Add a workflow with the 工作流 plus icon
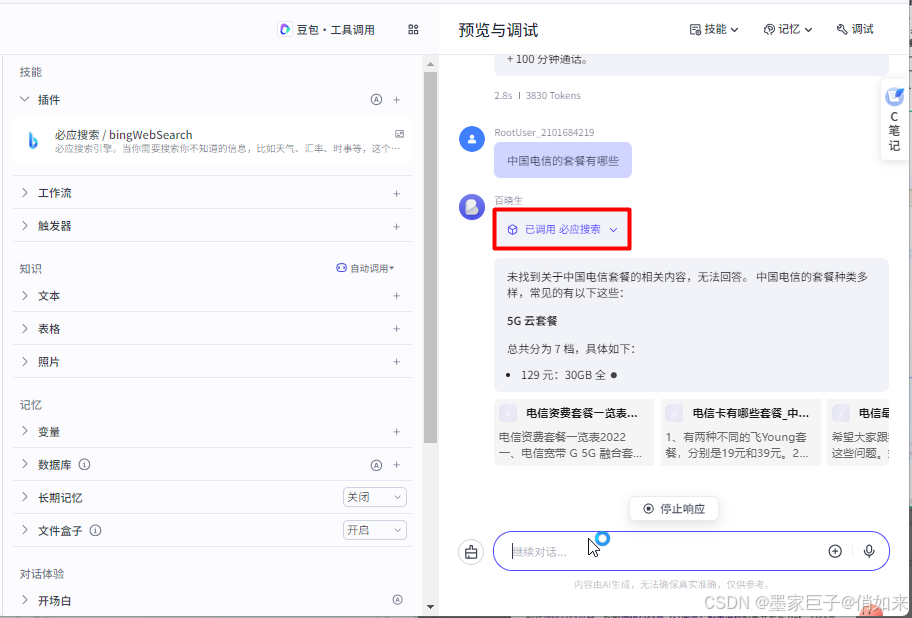Image resolution: width=912 pixels, height=618 pixels. tap(397, 193)
